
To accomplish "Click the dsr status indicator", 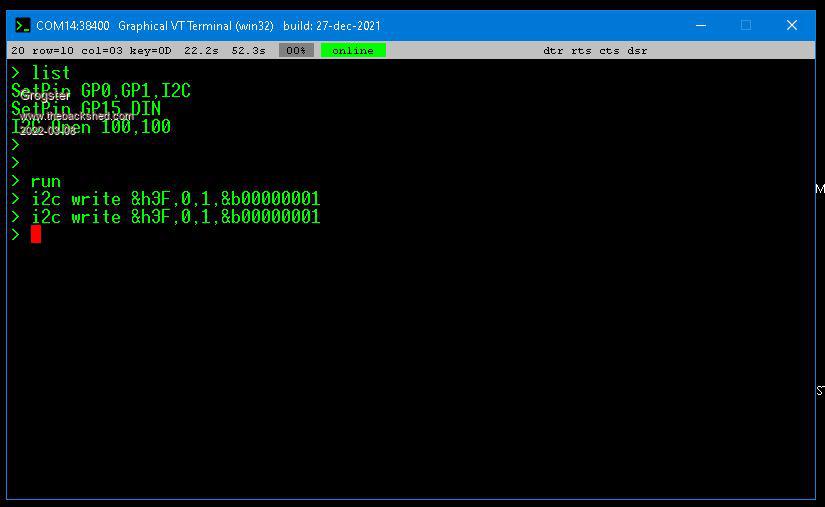I will (637, 50).
